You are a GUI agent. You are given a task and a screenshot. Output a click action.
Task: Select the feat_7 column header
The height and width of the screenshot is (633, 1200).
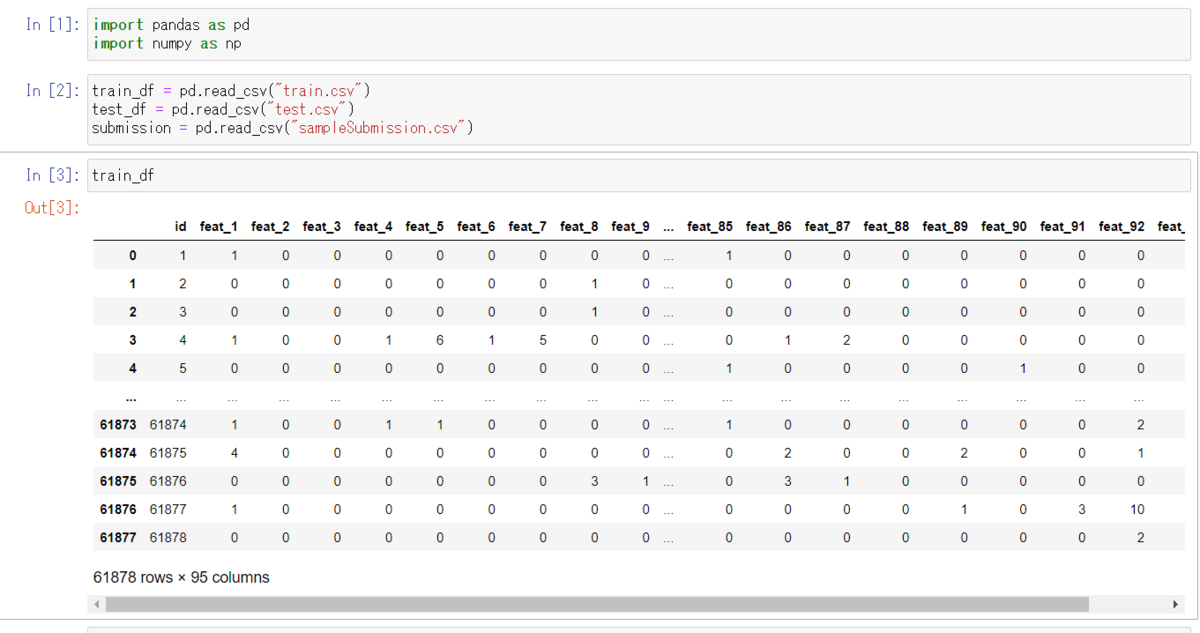pyautogui.click(x=527, y=227)
